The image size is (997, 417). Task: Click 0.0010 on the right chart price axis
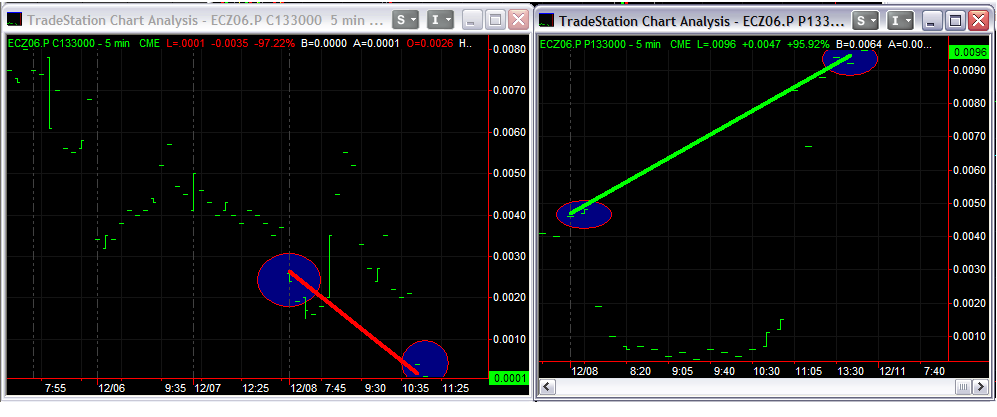point(968,336)
